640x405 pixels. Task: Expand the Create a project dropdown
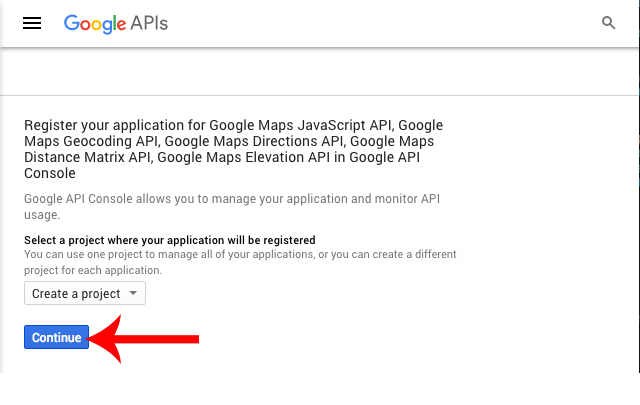point(85,293)
